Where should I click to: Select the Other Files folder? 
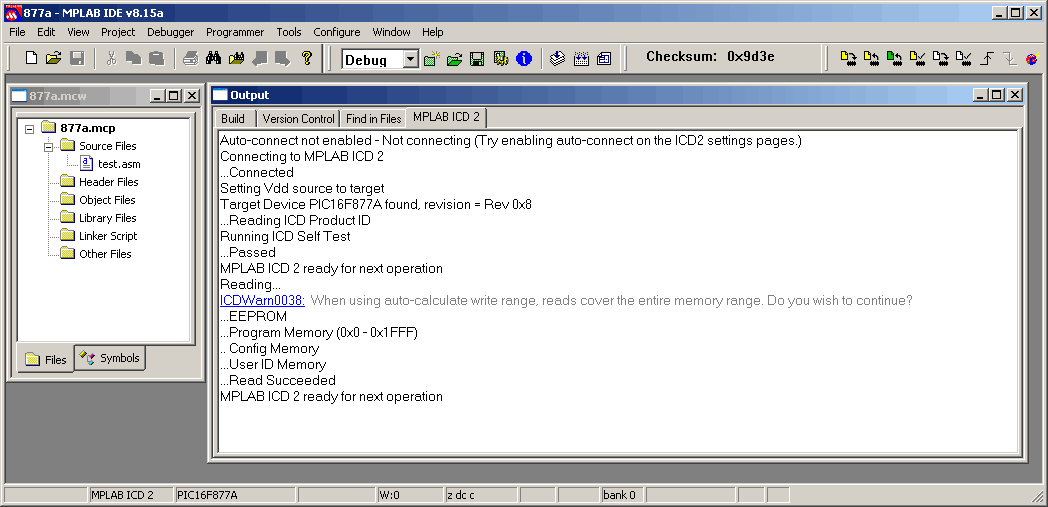tap(105, 254)
